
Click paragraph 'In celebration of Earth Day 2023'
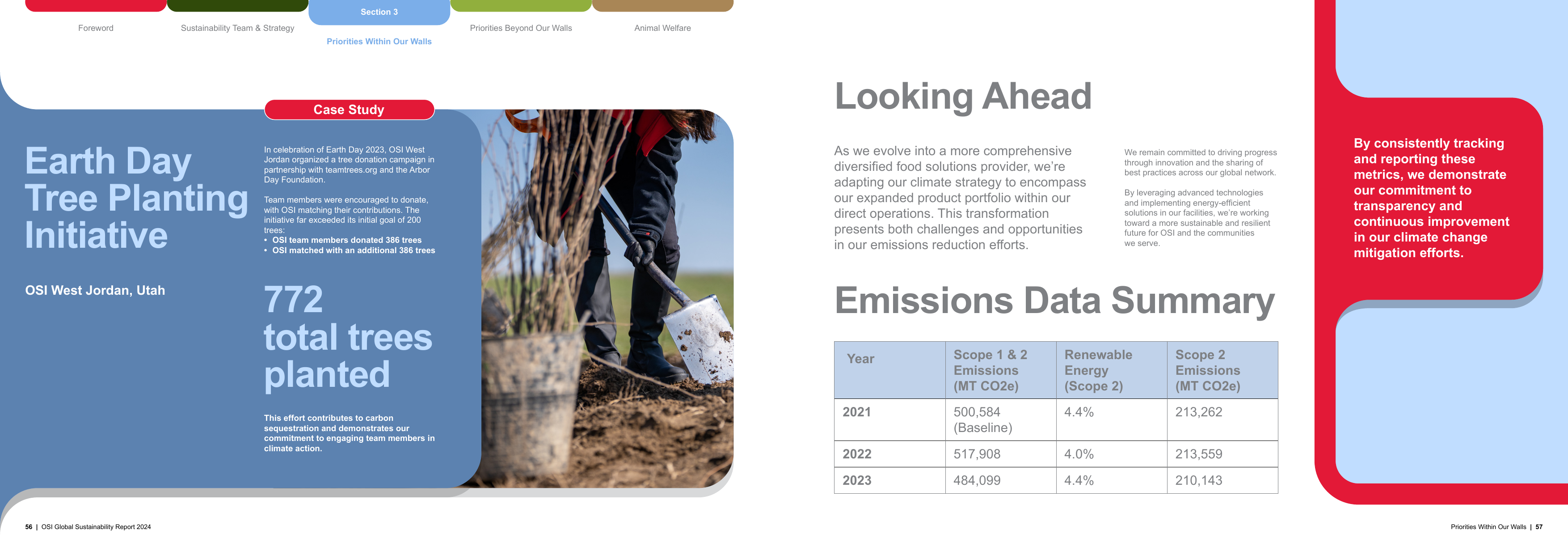tap(349, 165)
